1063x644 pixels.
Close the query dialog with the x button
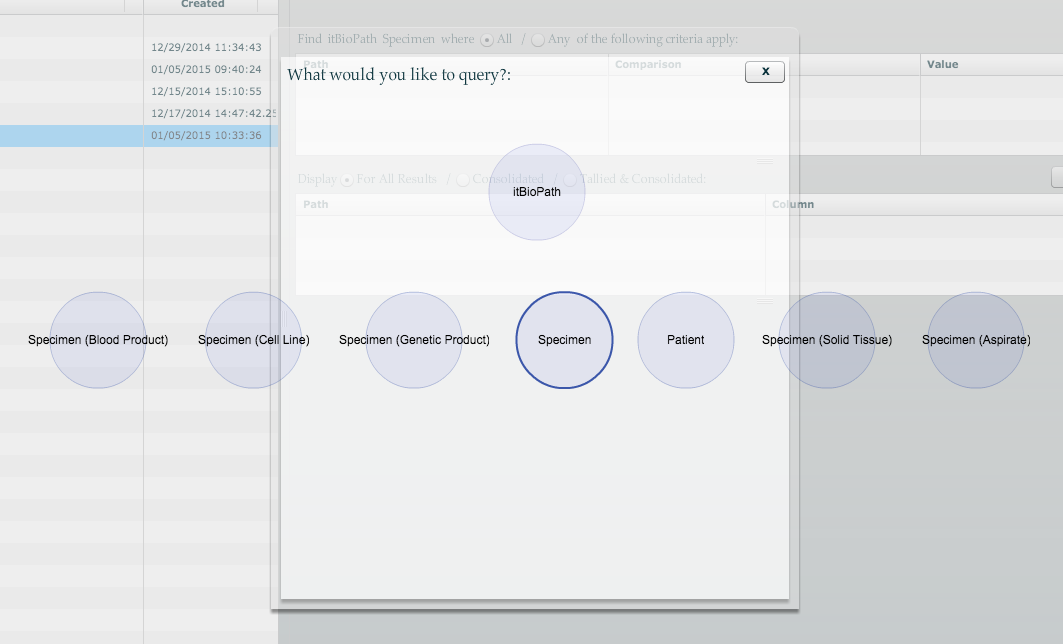765,72
